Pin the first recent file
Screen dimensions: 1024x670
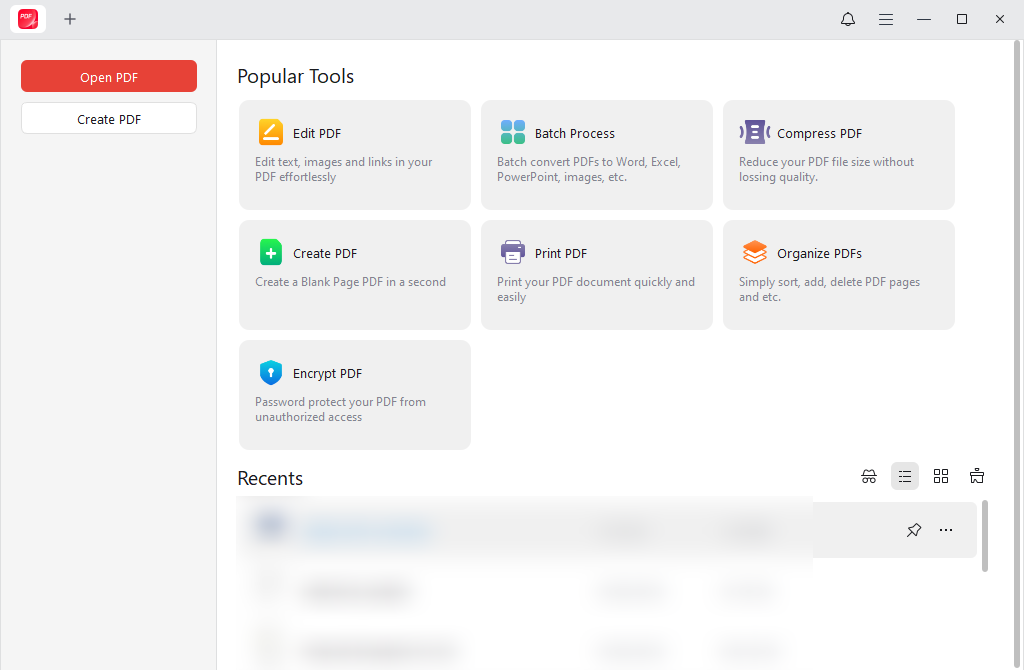[x=913, y=530]
